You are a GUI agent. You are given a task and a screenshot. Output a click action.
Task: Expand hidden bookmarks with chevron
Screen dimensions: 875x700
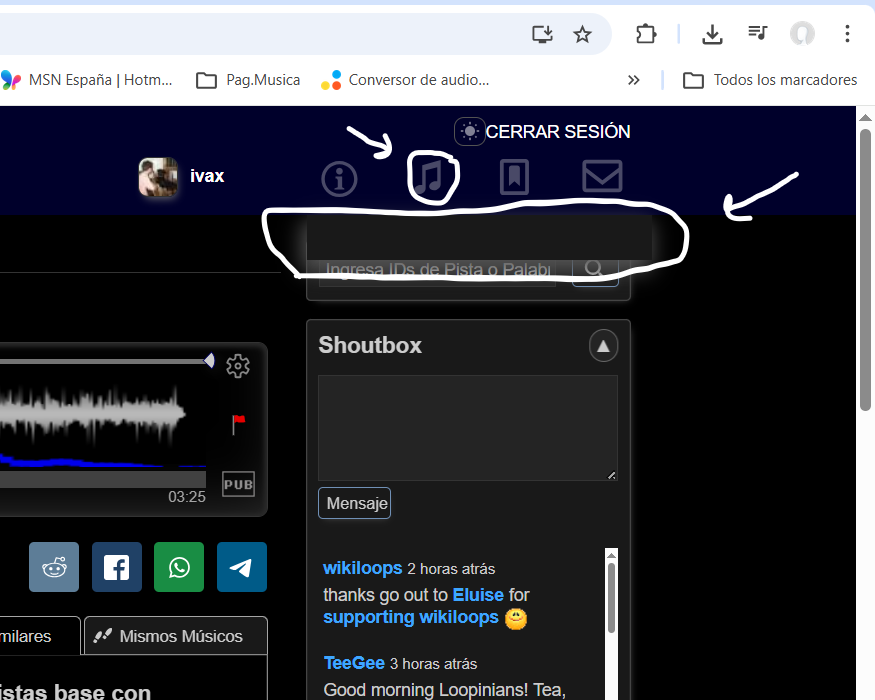tap(633, 80)
